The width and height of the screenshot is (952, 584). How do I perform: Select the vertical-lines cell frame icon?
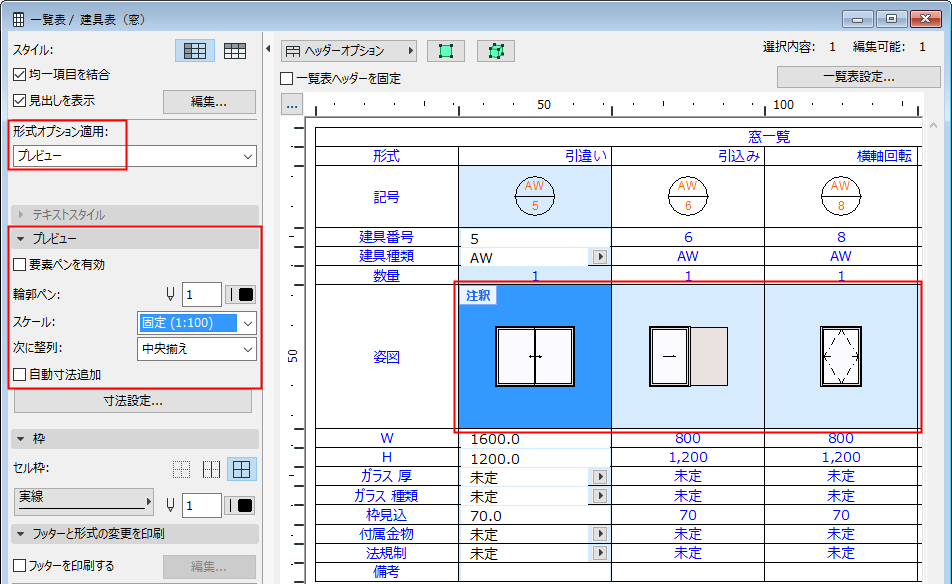point(211,469)
